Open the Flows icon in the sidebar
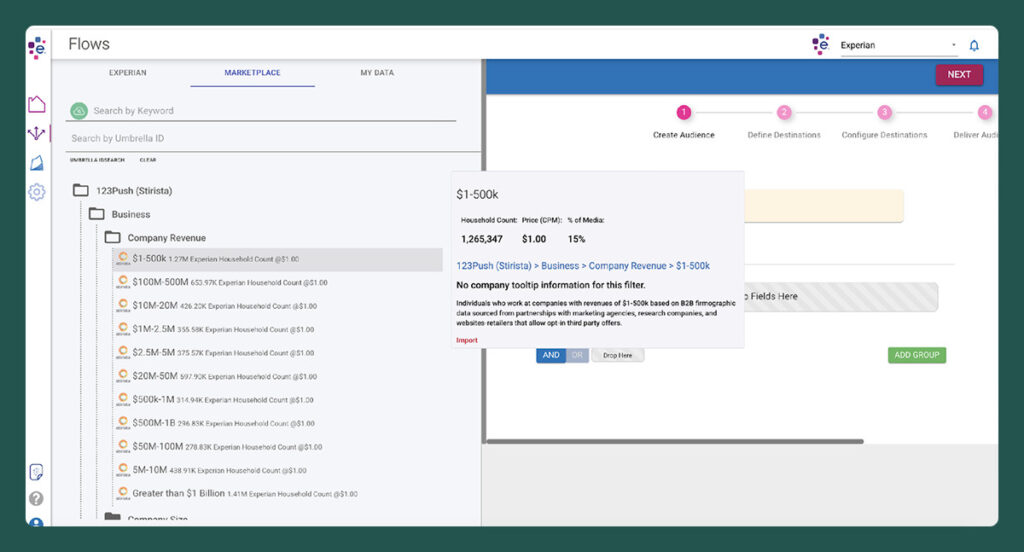The width and height of the screenshot is (1024, 552). tap(37, 134)
